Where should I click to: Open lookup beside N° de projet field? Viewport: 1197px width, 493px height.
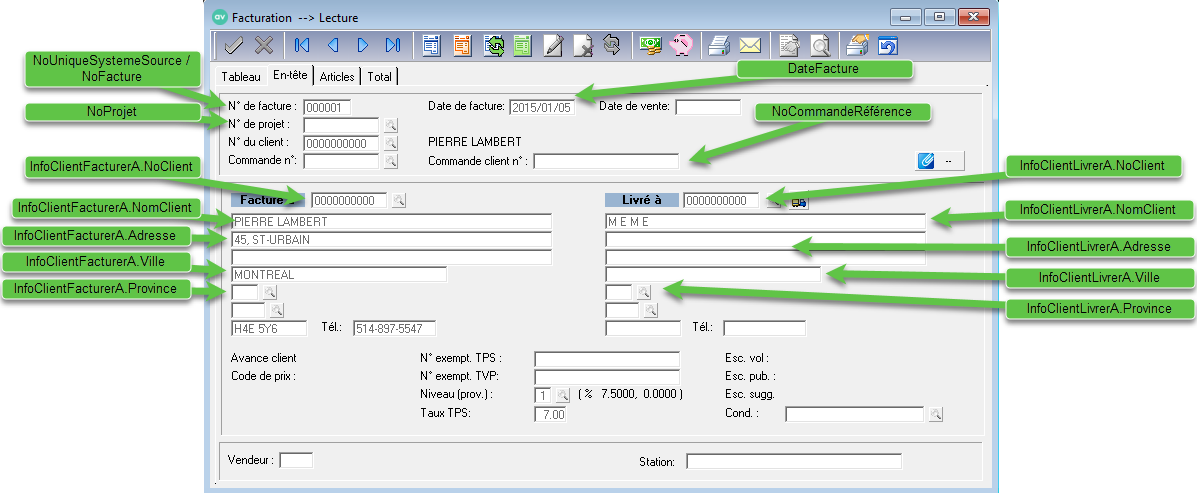click(390, 125)
